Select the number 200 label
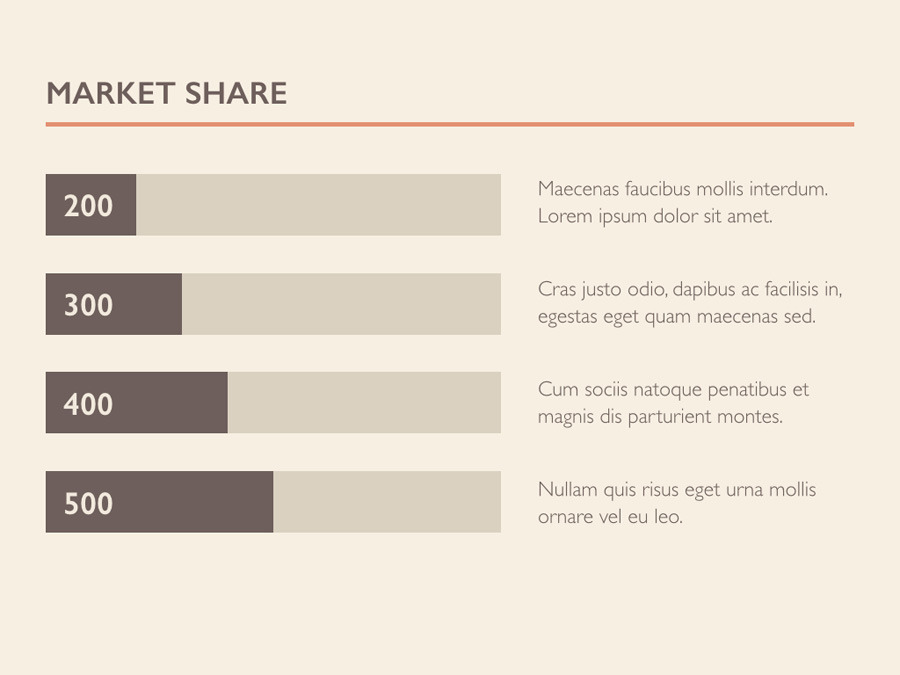Image resolution: width=900 pixels, height=675 pixels. 89,206
